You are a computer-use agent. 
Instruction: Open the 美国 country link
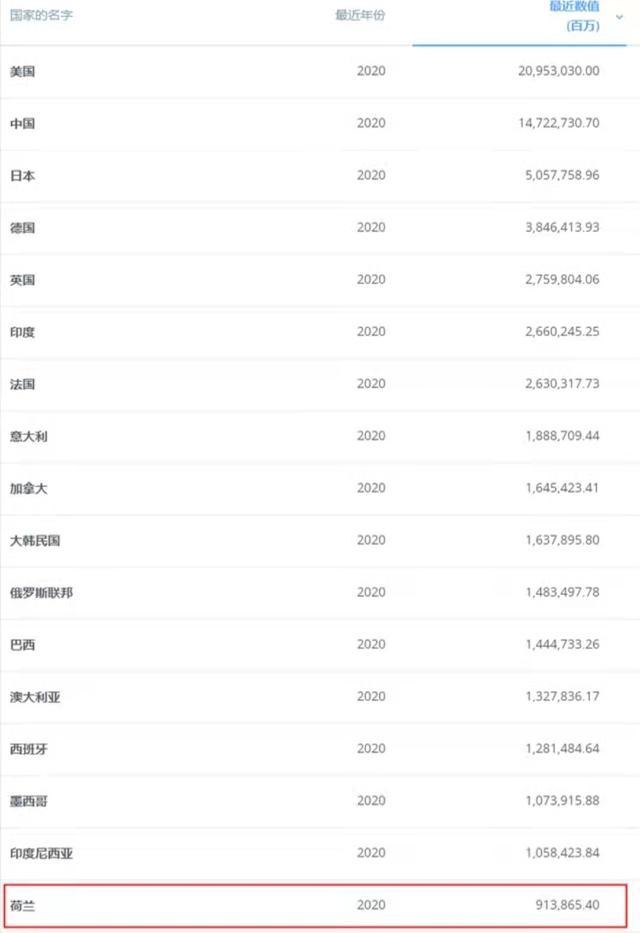coord(23,71)
